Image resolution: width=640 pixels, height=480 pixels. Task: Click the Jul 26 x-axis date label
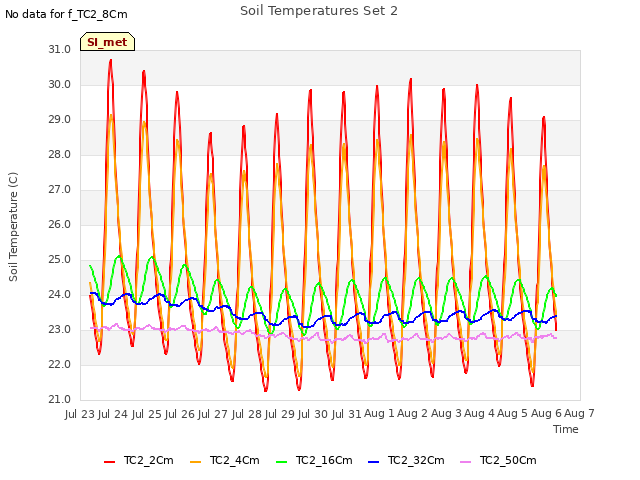click(x=180, y=414)
